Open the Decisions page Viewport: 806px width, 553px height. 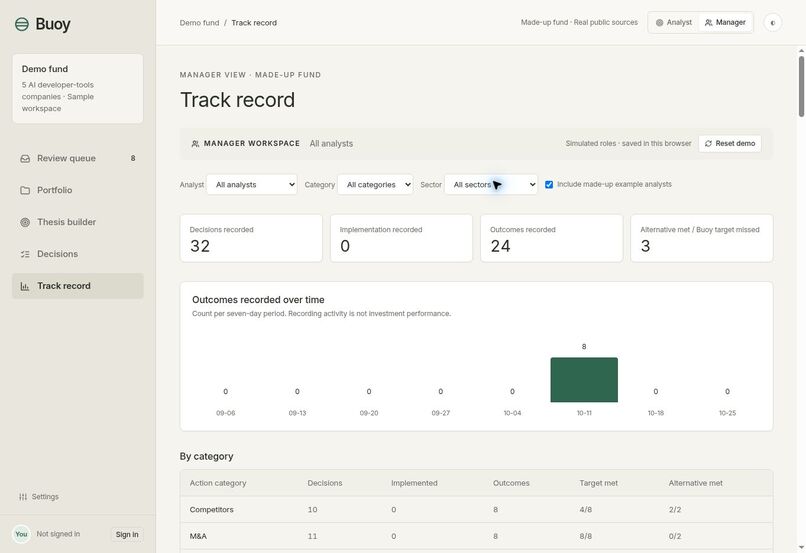pos(78,254)
